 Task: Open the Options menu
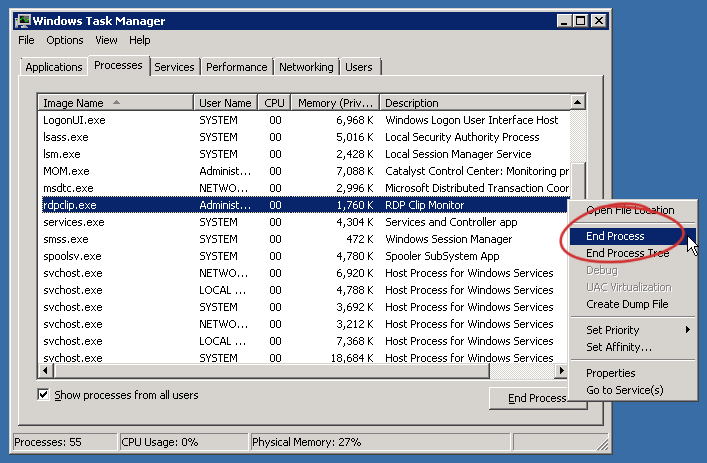pos(64,40)
